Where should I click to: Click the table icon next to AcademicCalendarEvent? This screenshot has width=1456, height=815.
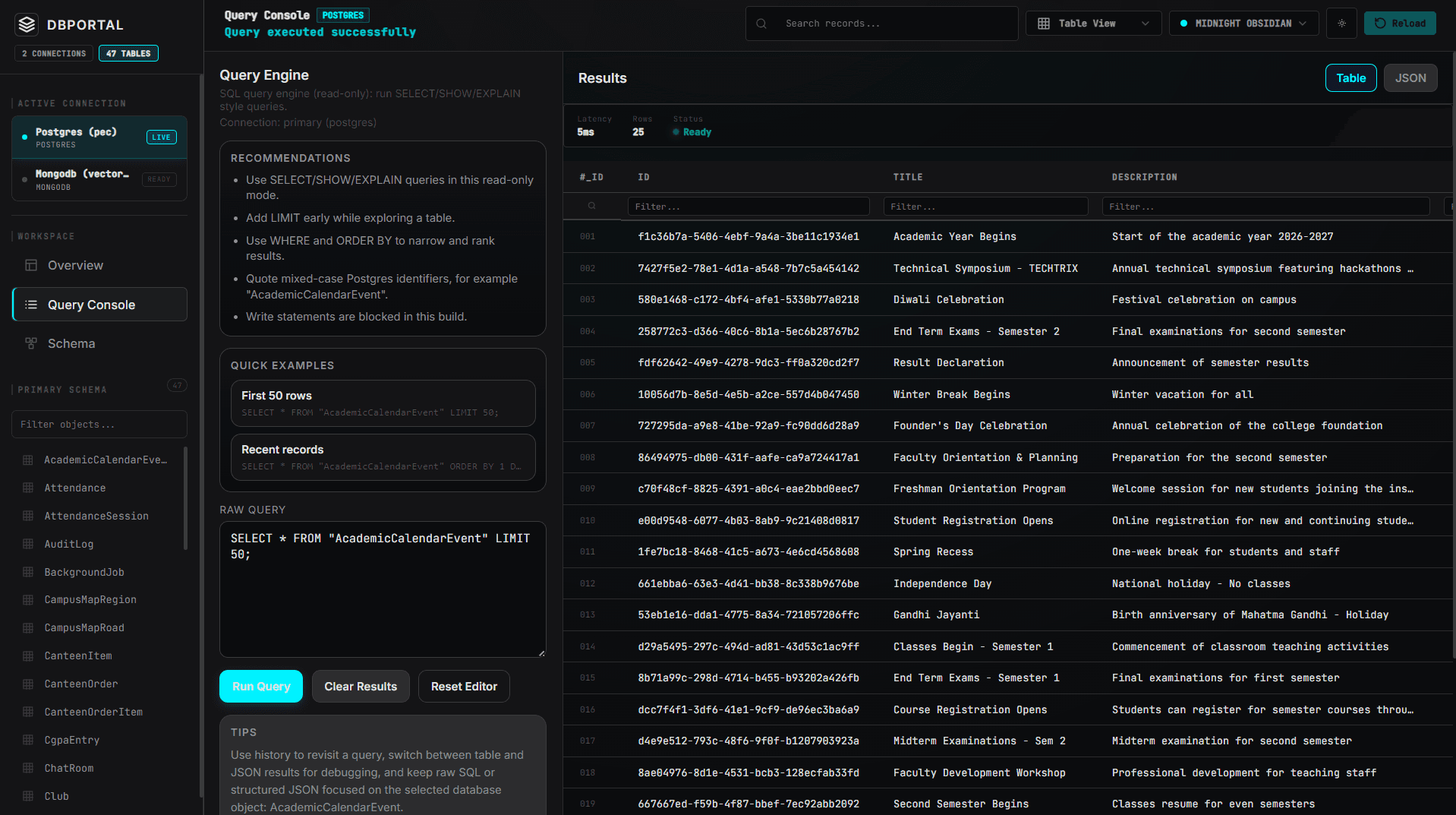[28, 460]
